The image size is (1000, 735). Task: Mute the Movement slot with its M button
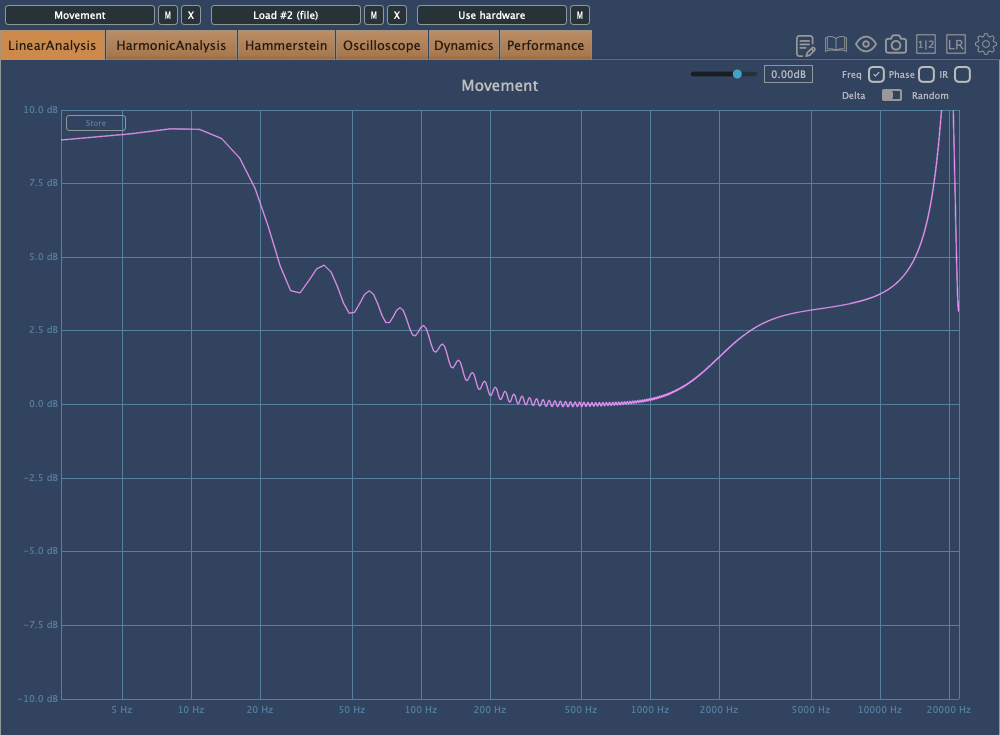point(168,15)
